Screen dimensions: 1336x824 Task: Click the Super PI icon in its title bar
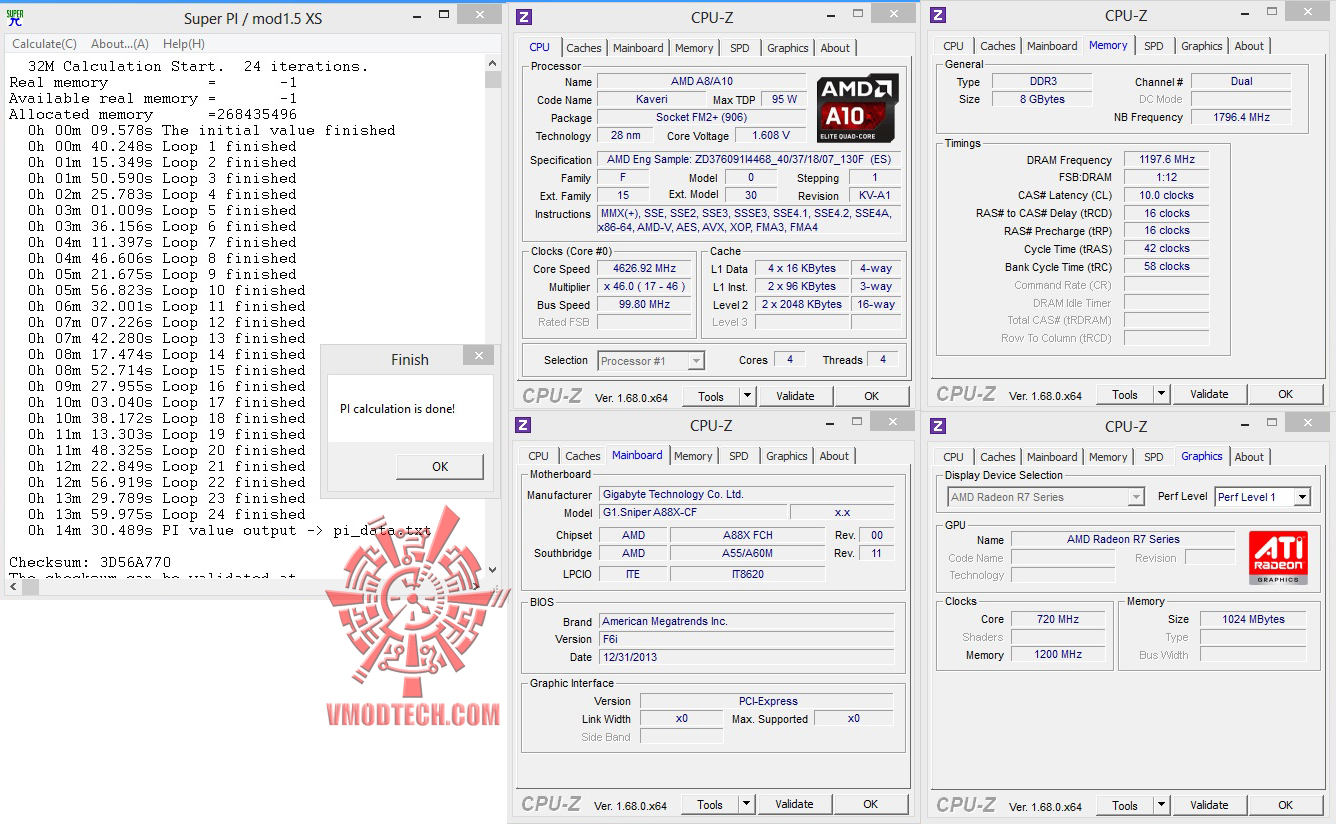click(x=15, y=17)
